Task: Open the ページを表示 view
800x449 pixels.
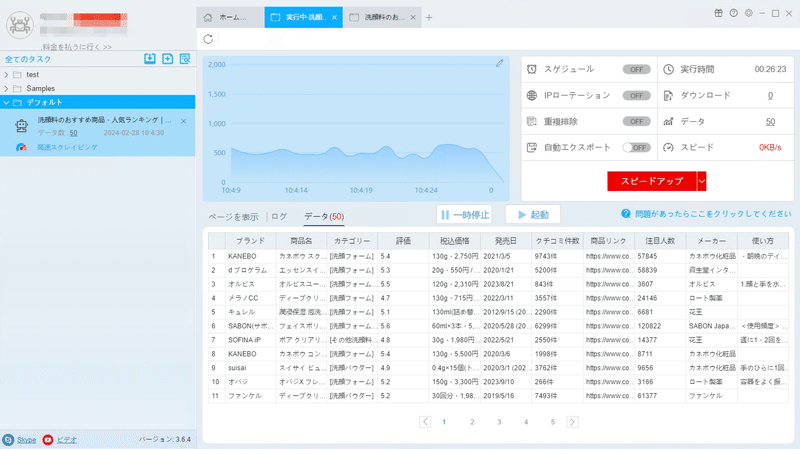Action: click(234, 217)
